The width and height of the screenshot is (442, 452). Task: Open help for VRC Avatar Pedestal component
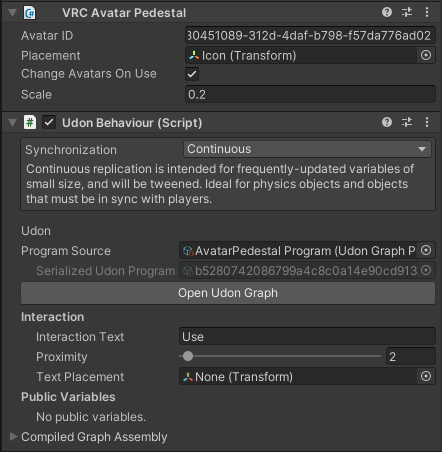click(387, 13)
